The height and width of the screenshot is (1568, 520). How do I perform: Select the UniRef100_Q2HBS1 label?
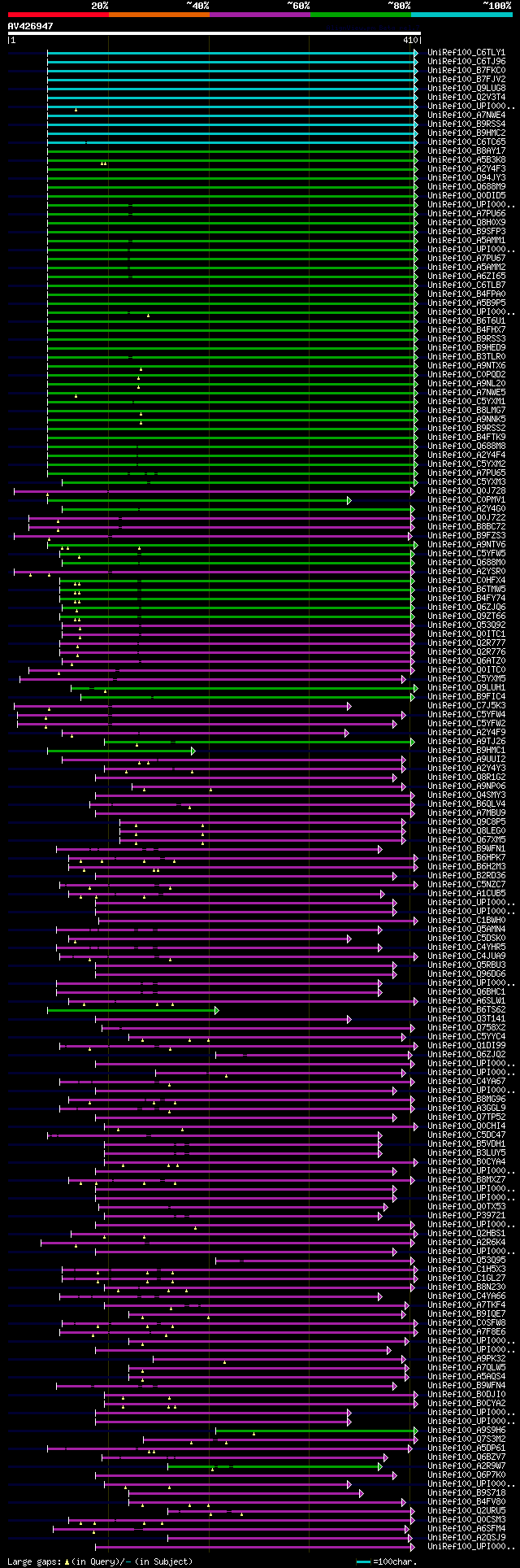tap(466, 1233)
